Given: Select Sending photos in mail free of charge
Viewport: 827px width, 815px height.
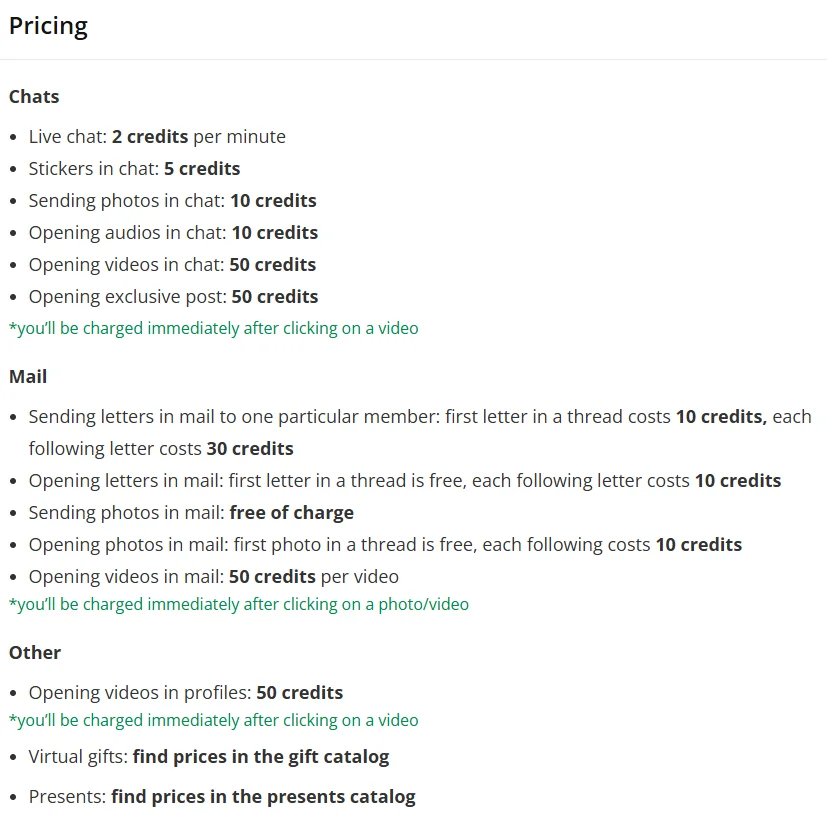Looking at the screenshot, I should click(191, 513).
